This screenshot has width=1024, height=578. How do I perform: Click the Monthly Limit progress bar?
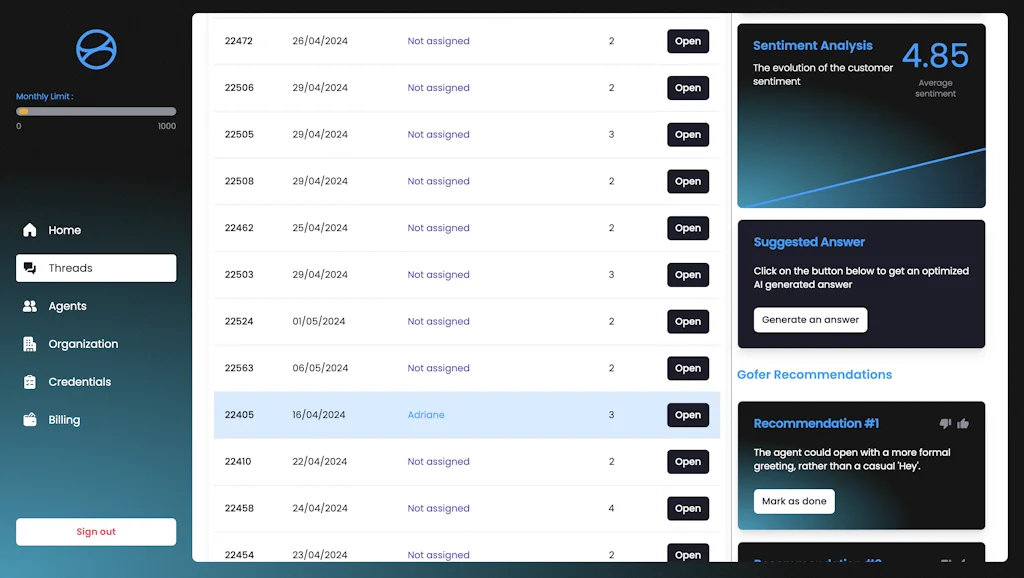95,111
